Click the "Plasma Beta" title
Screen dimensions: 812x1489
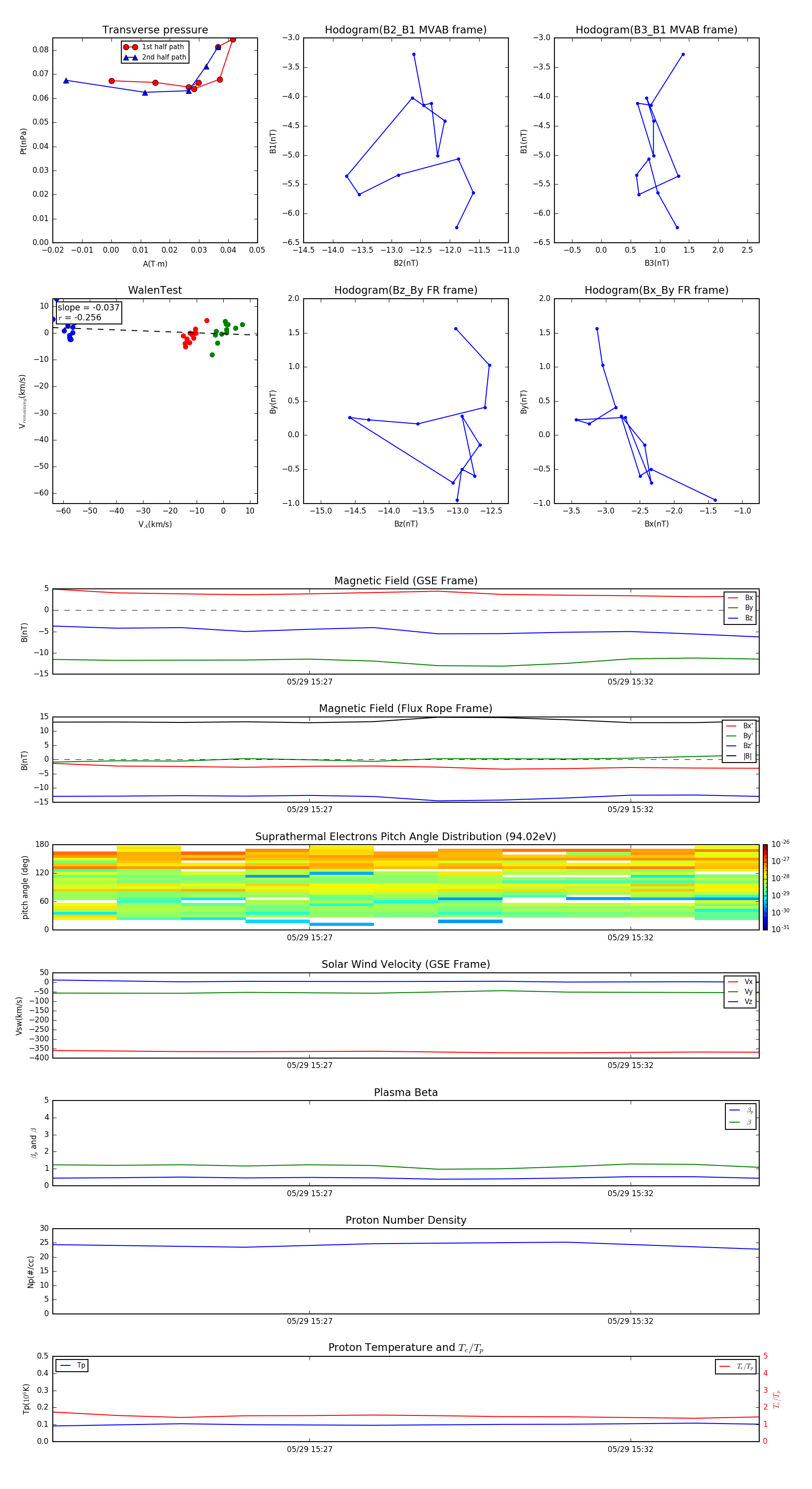tap(406, 1093)
